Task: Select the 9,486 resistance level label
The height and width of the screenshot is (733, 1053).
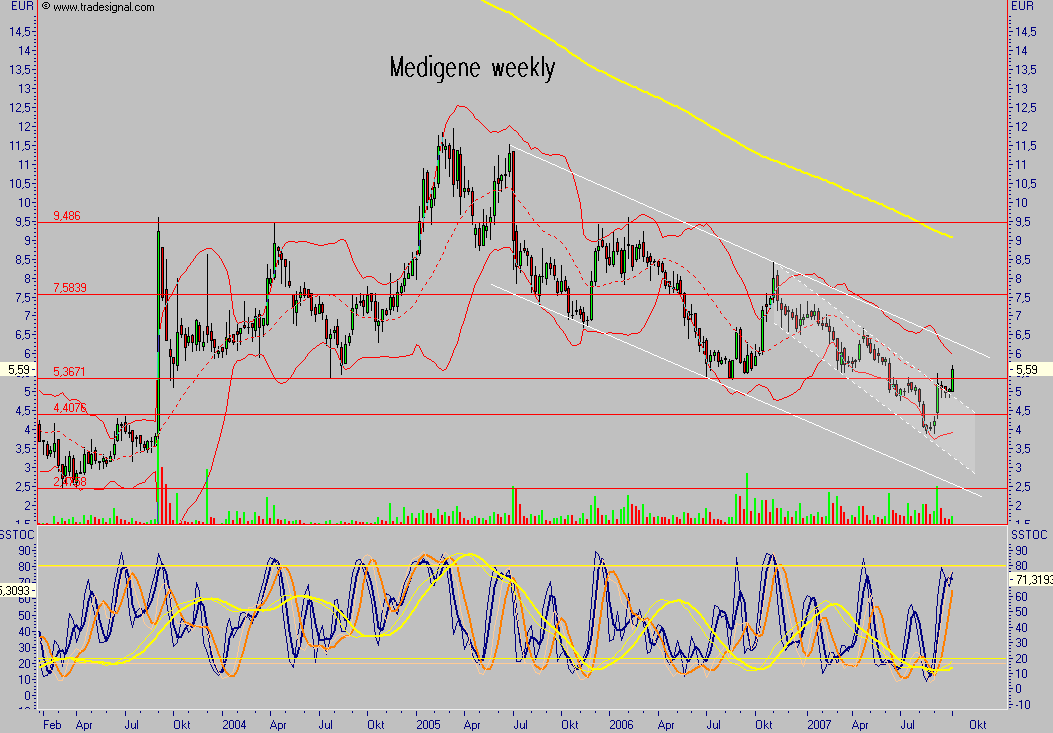Action: [x=66, y=216]
